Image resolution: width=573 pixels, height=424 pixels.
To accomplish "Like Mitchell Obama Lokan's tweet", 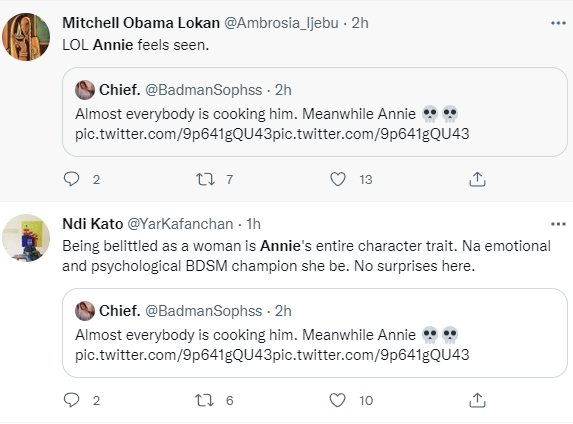I will (338, 179).
